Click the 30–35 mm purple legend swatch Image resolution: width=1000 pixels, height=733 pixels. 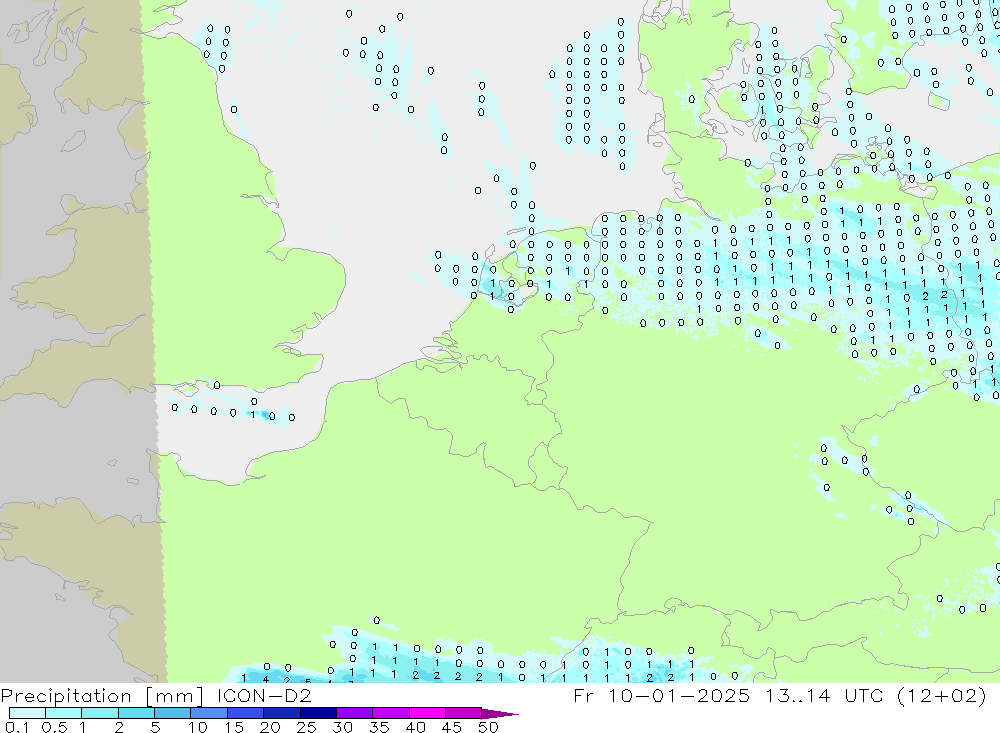click(x=355, y=713)
